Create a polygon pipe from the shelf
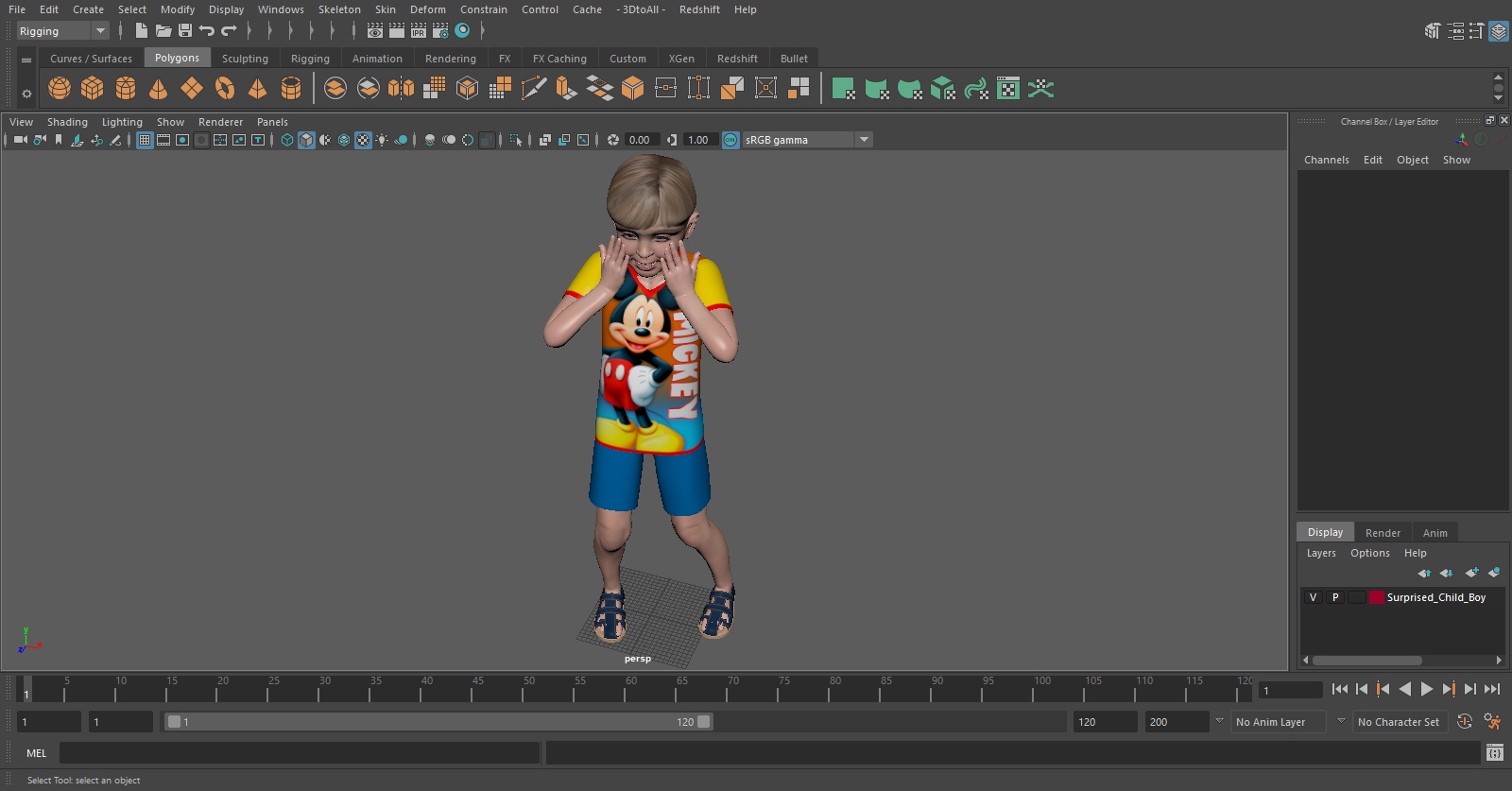Image resolution: width=1512 pixels, height=791 pixels. coord(291,89)
